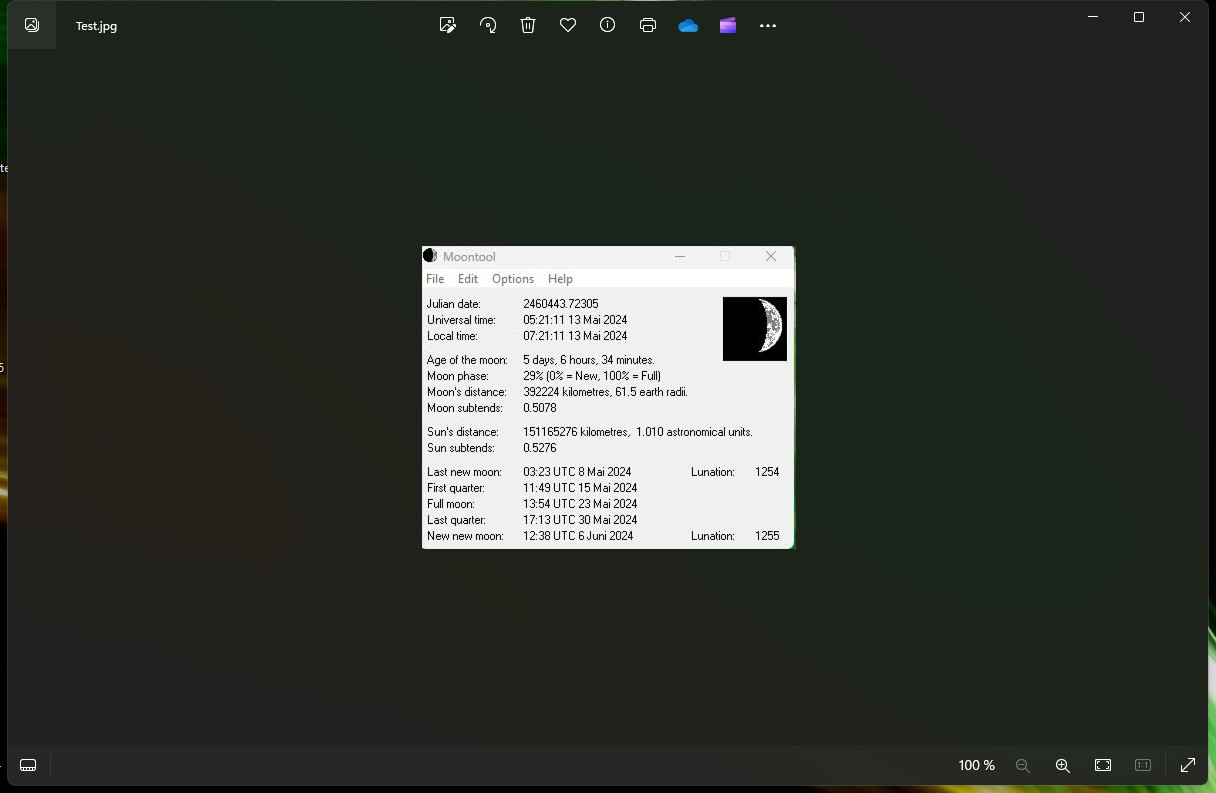Image resolution: width=1216 pixels, height=793 pixels.
Task: Click the OneDrive cloud icon
Action: pos(688,26)
